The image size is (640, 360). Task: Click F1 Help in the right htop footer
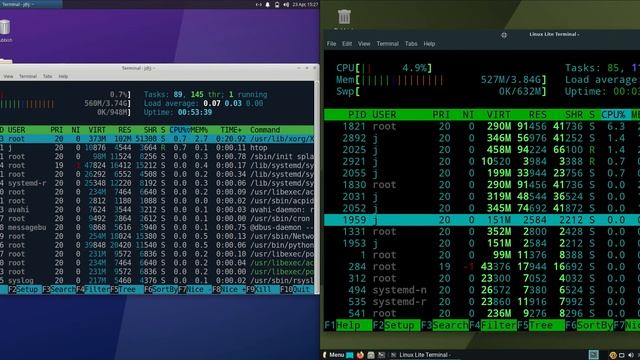coord(348,325)
